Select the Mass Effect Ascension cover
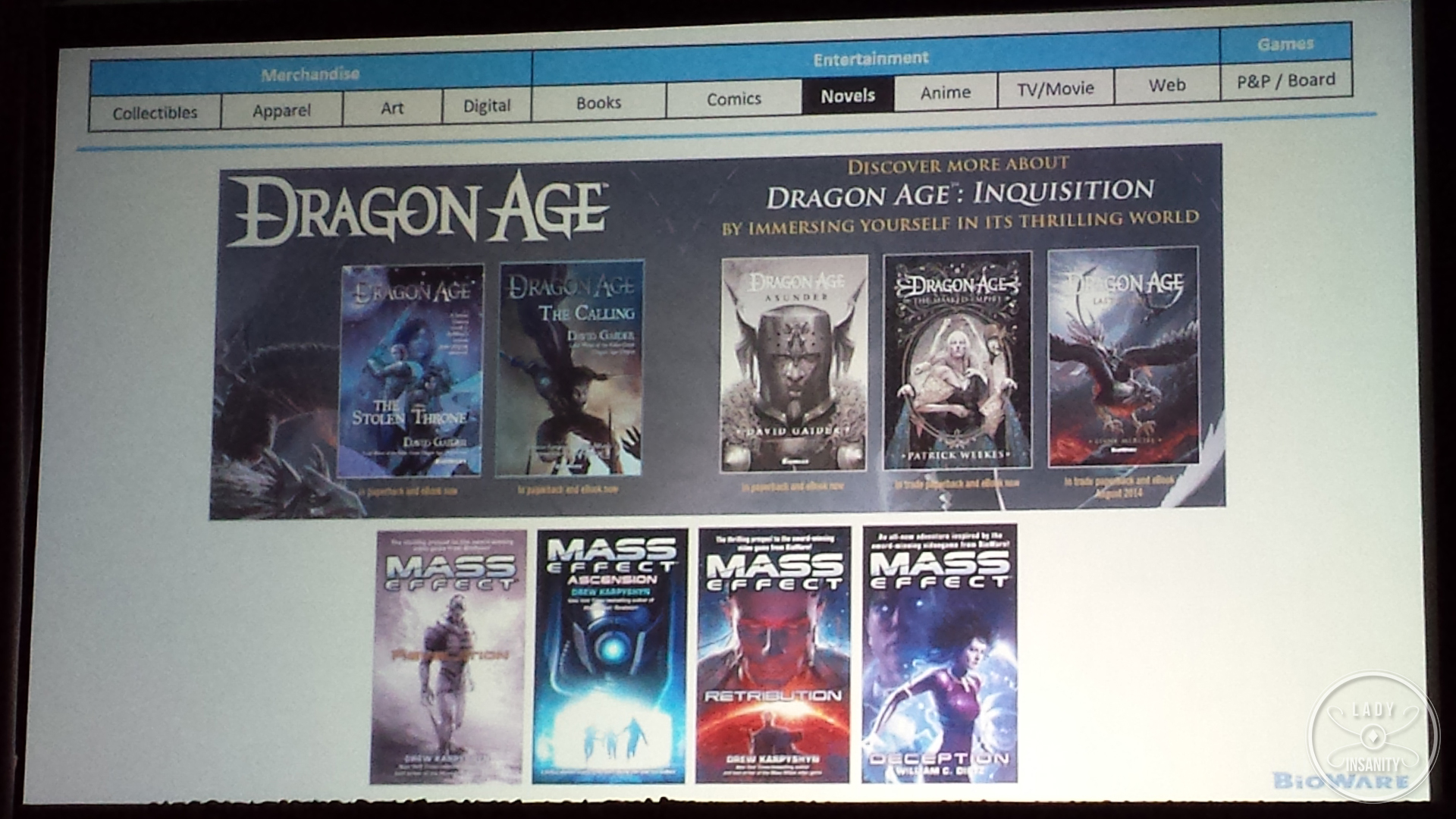The width and height of the screenshot is (1456, 819). 610,656
